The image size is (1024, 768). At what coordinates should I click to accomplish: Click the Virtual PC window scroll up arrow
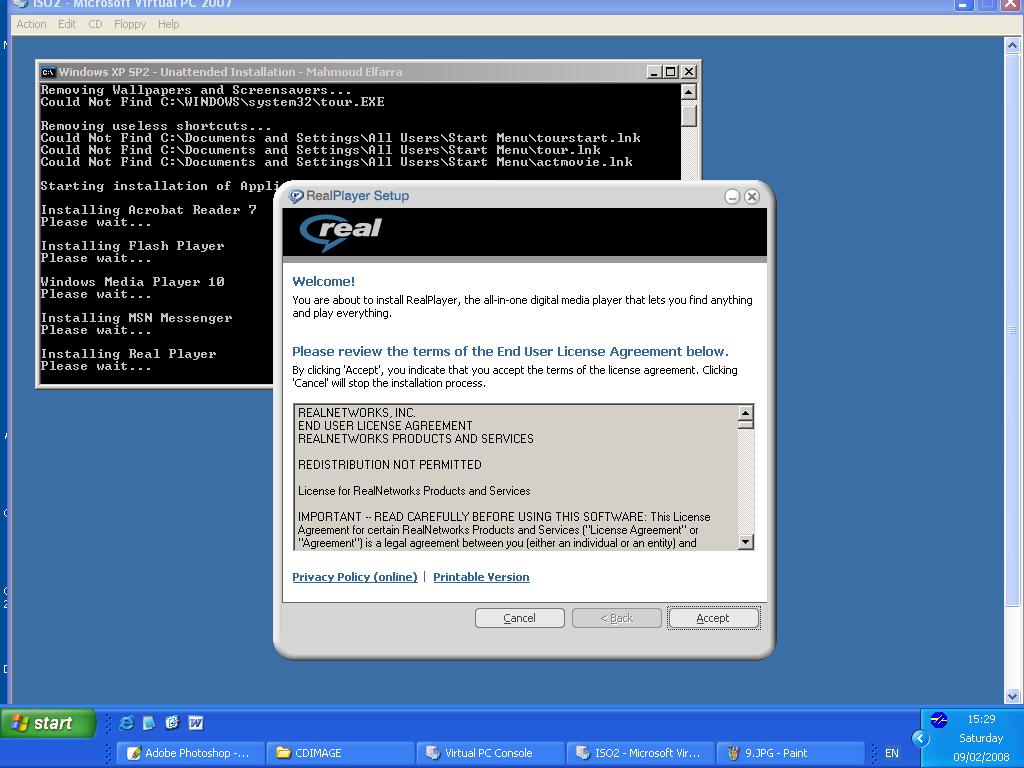[1012, 45]
